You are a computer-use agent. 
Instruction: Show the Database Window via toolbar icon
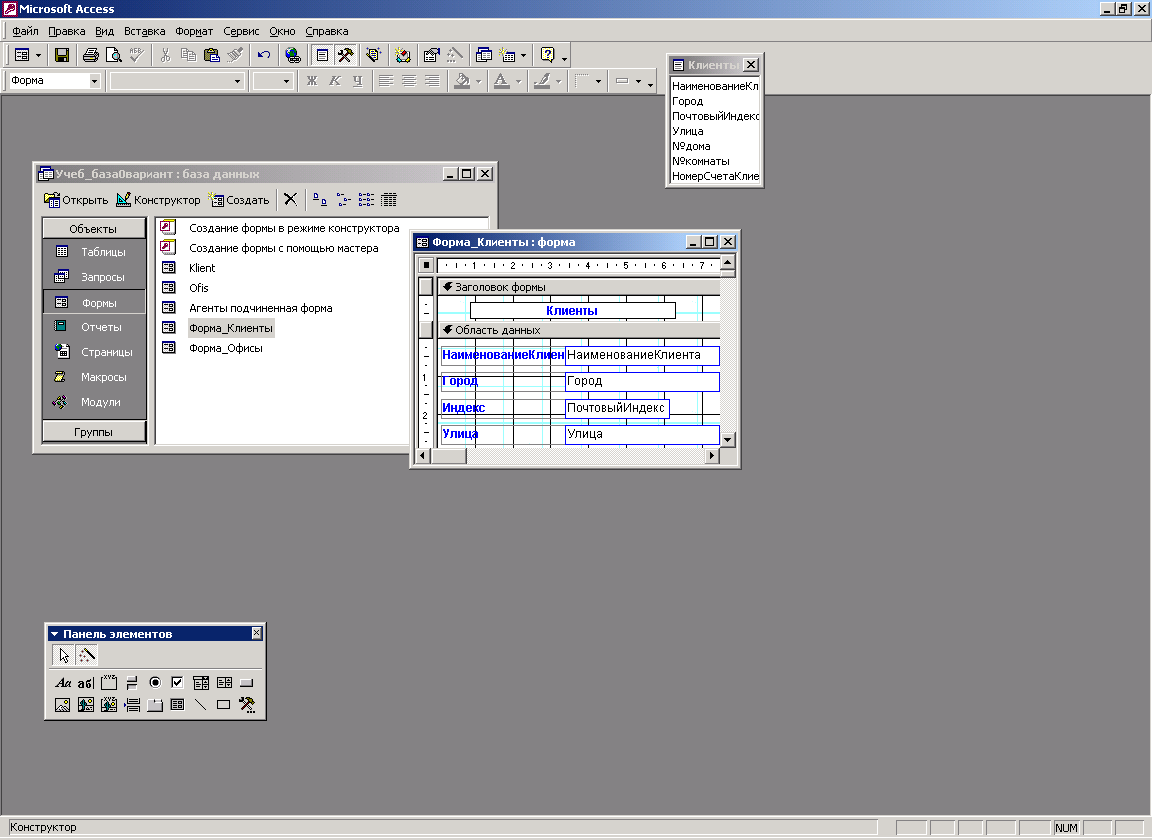(x=483, y=55)
